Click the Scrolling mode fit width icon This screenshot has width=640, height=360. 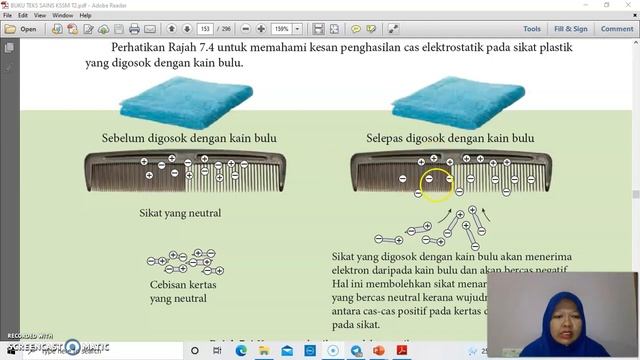pos(318,29)
